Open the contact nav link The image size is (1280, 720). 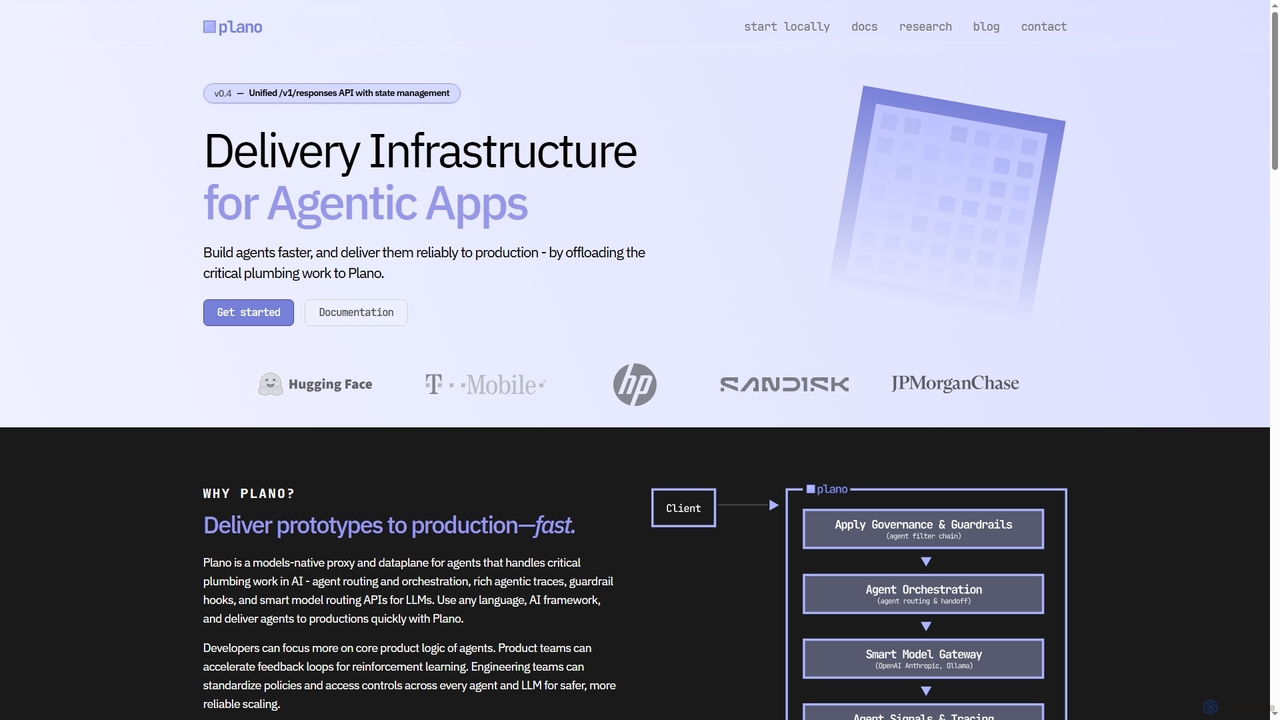click(1044, 27)
